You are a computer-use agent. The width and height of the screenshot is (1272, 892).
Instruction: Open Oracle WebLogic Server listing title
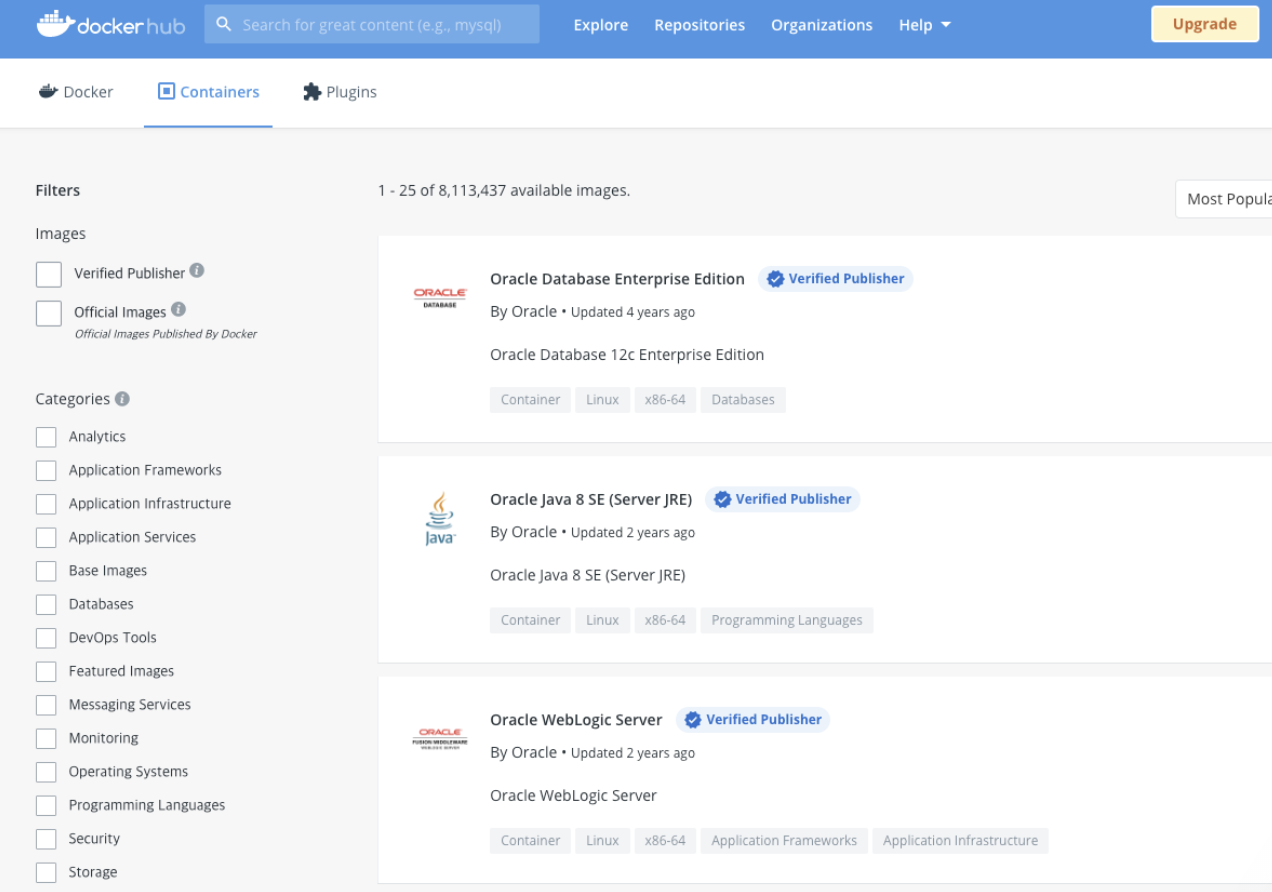[576, 719]
